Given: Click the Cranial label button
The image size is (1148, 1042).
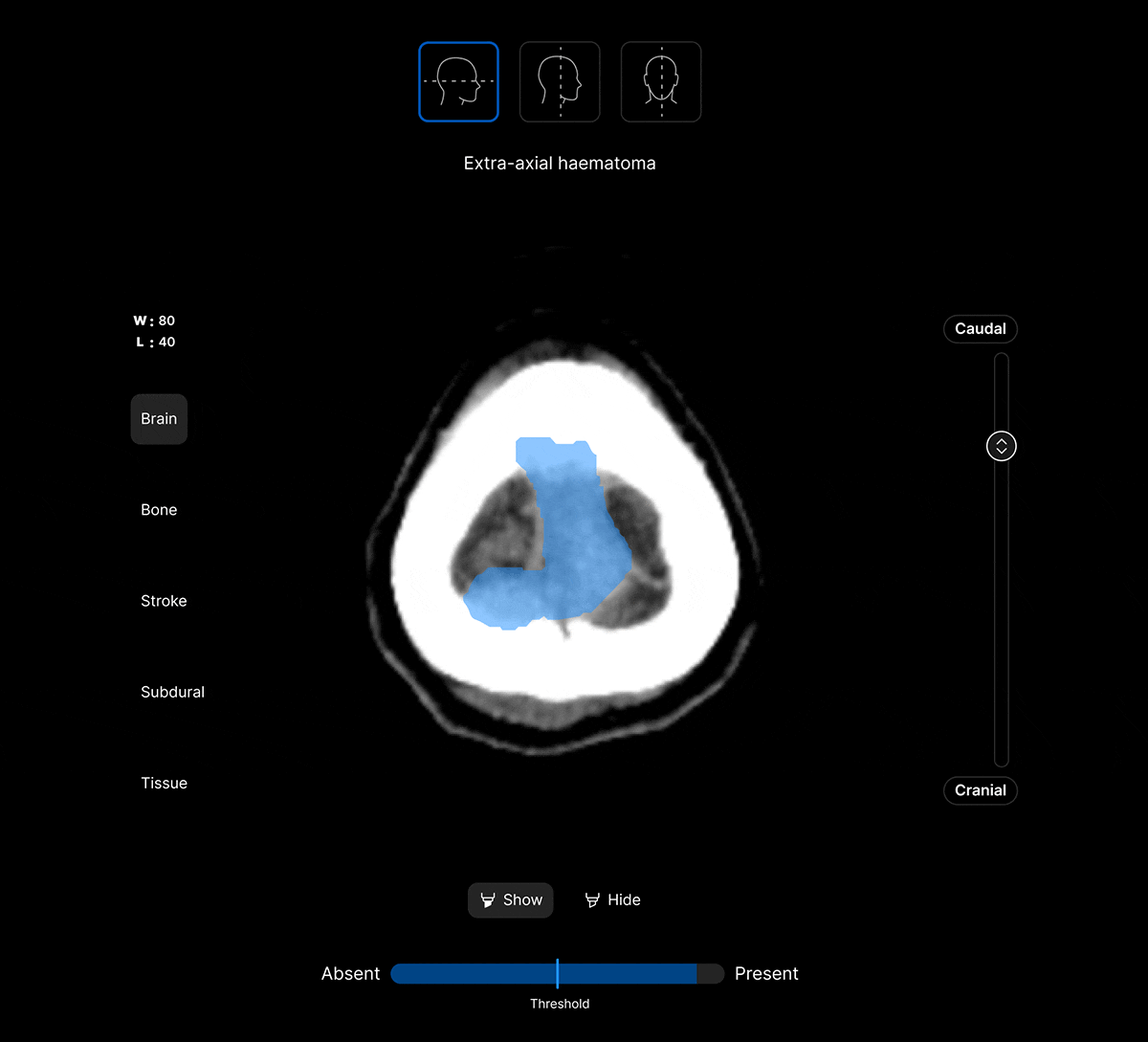Looking at the screenshot, I should point(980,790).
